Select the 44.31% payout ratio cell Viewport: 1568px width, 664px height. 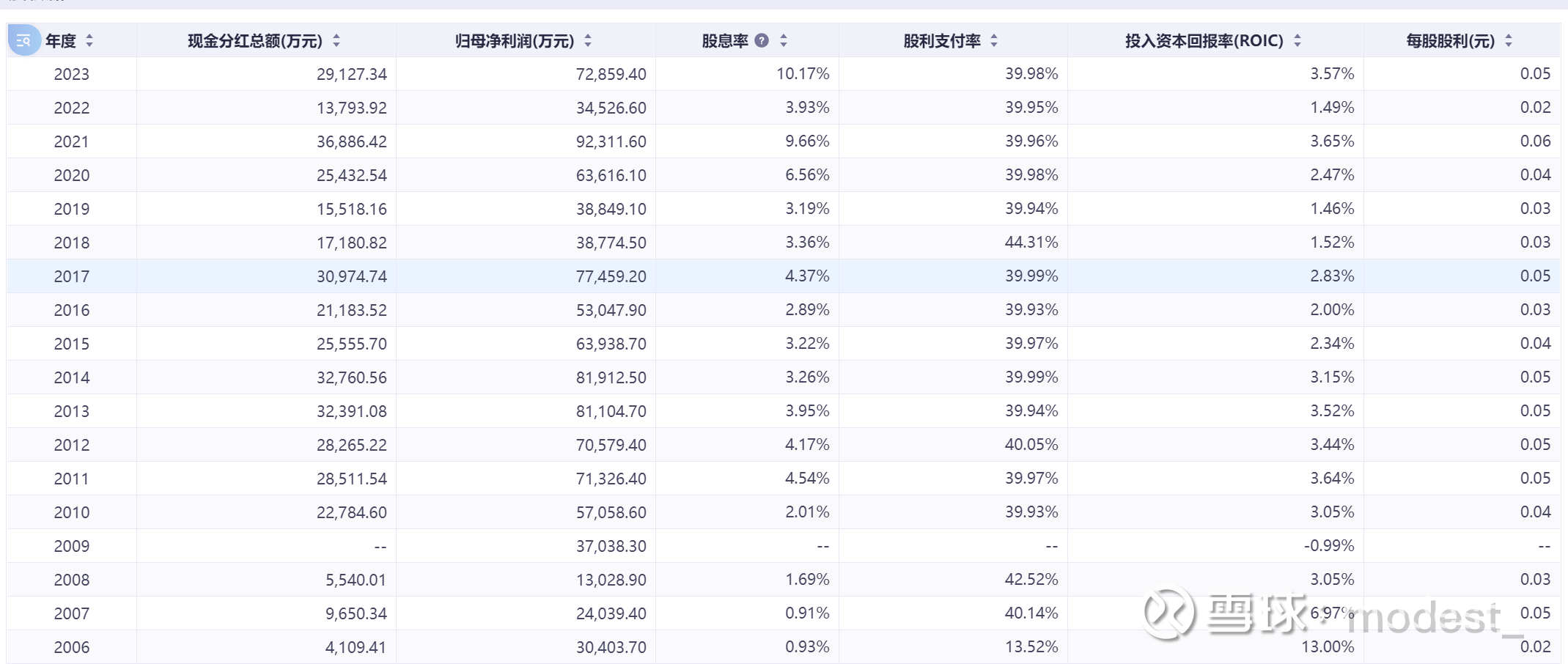pyautogui.click(x=1031, y=243)
